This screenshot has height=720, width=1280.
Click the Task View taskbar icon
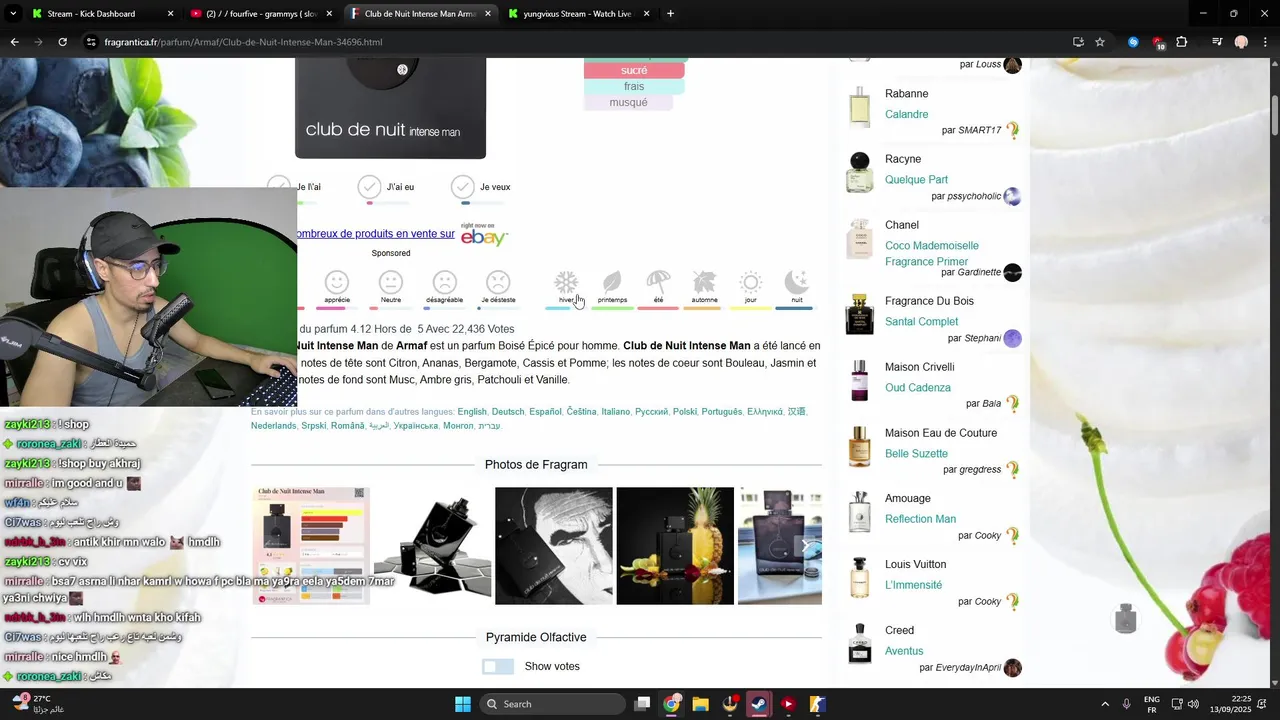[x=643, y=704]
